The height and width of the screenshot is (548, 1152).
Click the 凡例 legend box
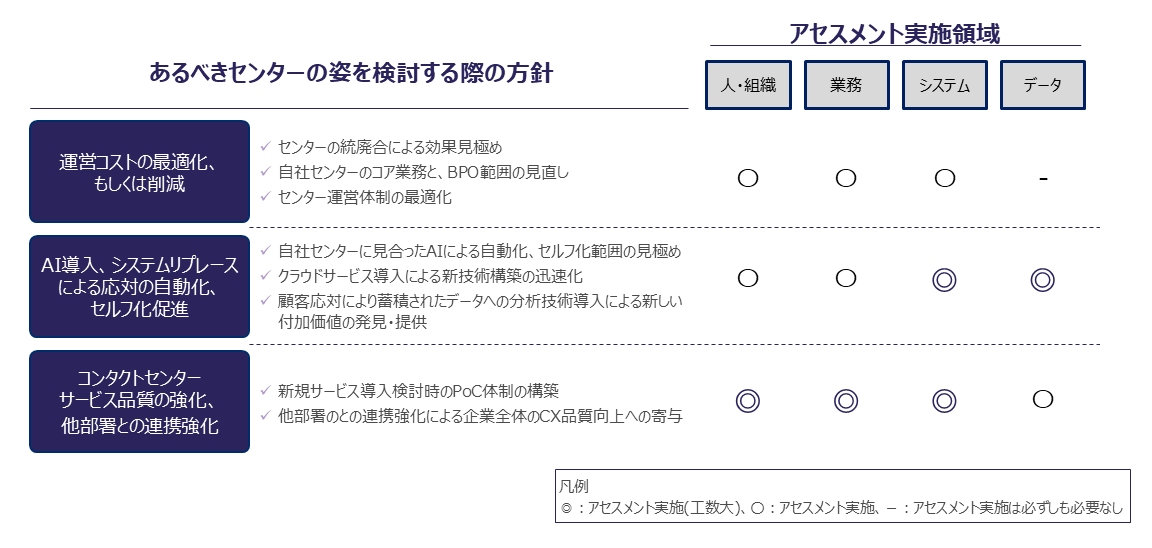click(x=841, y=497)
